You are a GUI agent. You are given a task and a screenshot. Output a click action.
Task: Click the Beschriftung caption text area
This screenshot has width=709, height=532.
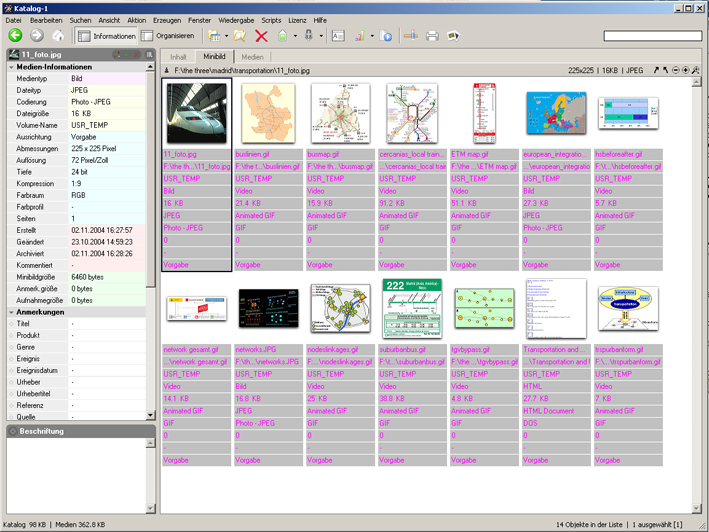tap(76, 476)
